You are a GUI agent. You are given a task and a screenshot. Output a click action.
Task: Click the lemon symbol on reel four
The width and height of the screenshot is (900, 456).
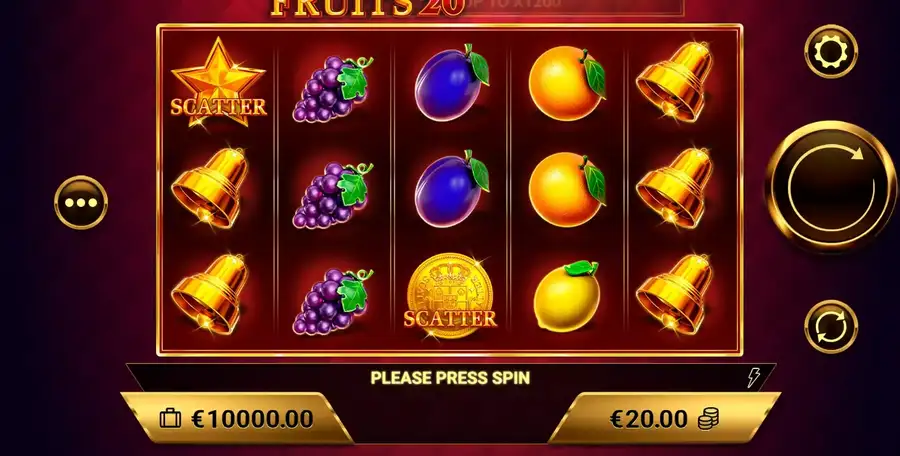pyautogui.click(x=567, y=295)
